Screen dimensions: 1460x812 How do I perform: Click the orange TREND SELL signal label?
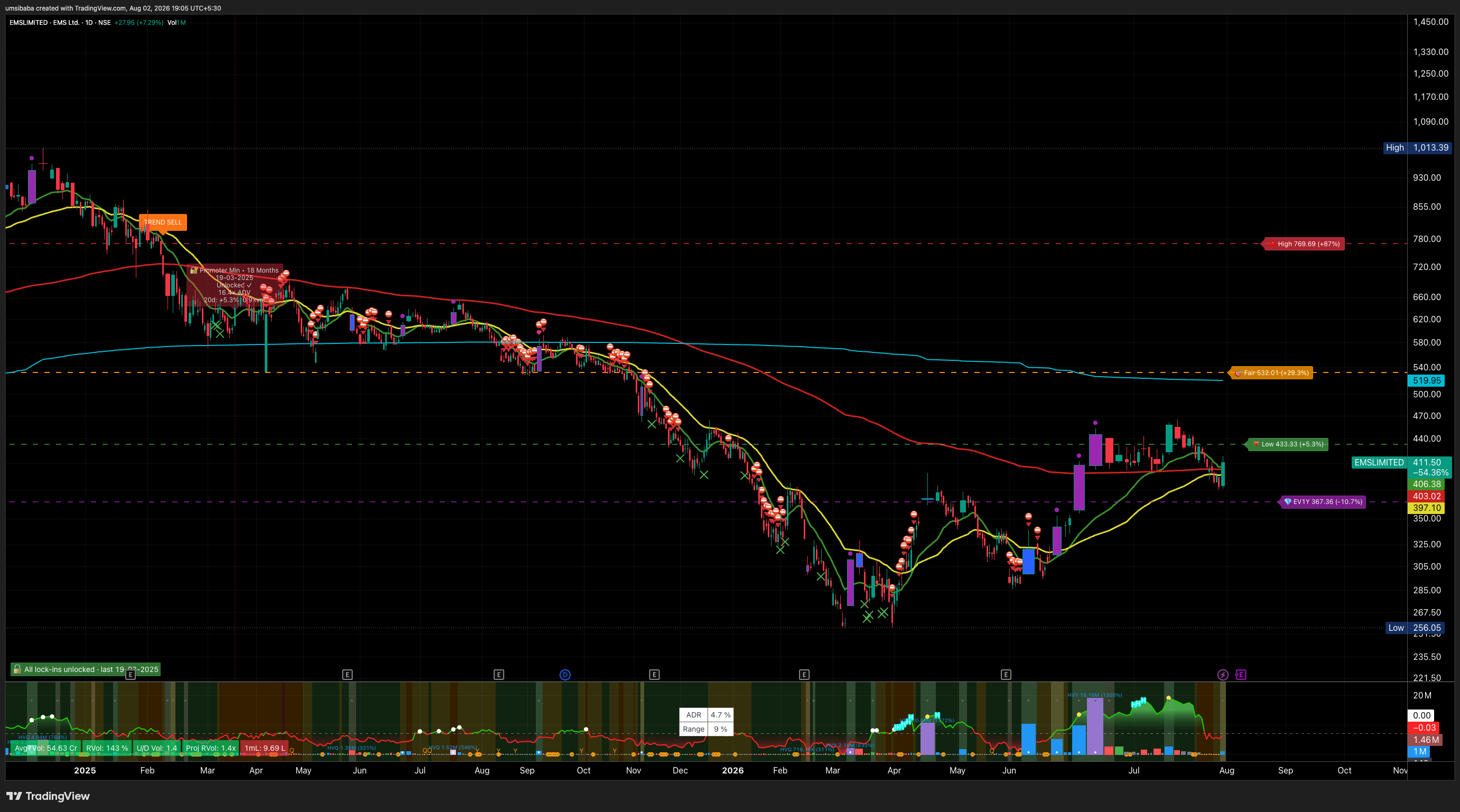click(163, 222)
